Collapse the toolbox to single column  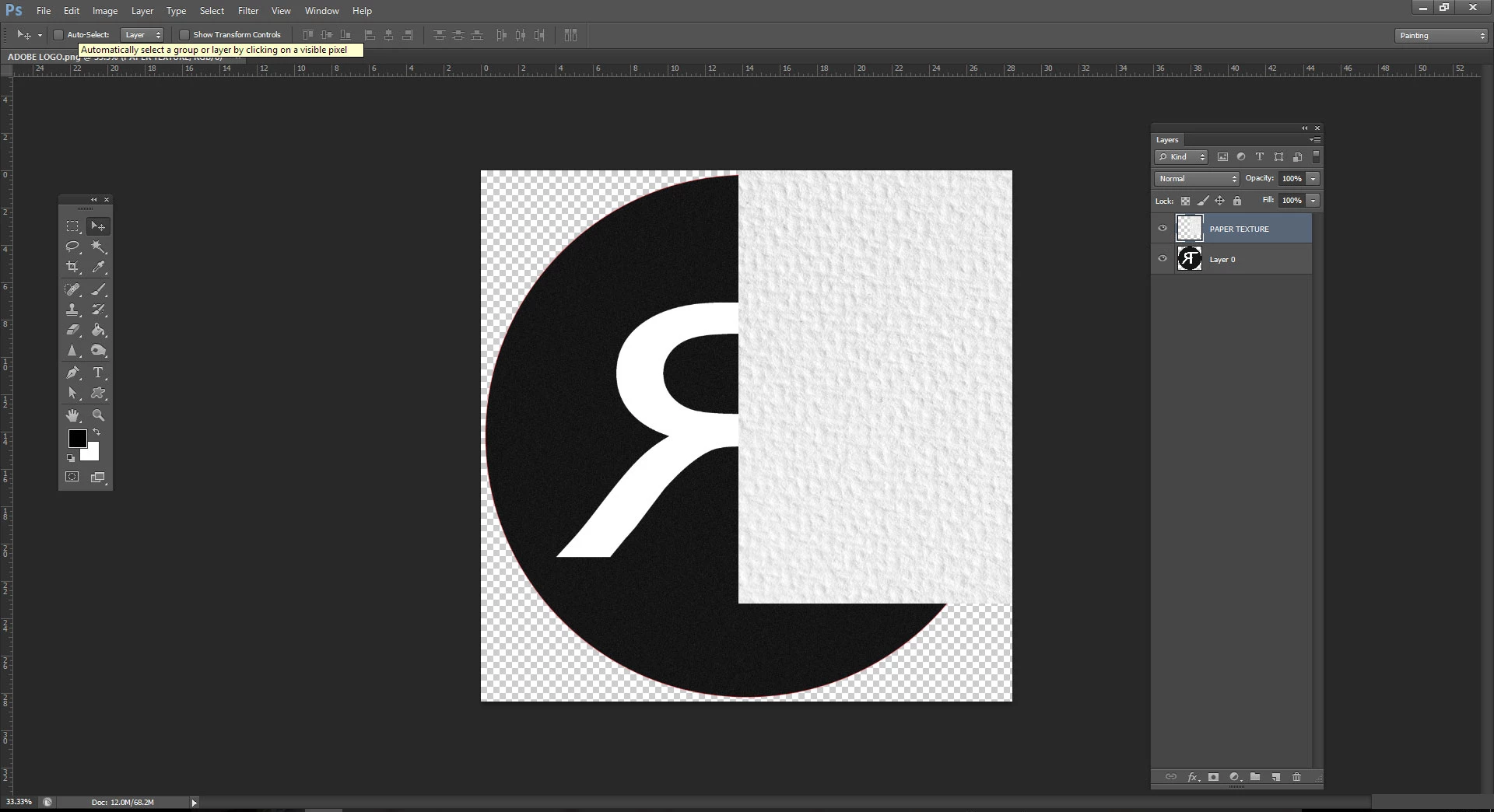[x=94, y=200]
